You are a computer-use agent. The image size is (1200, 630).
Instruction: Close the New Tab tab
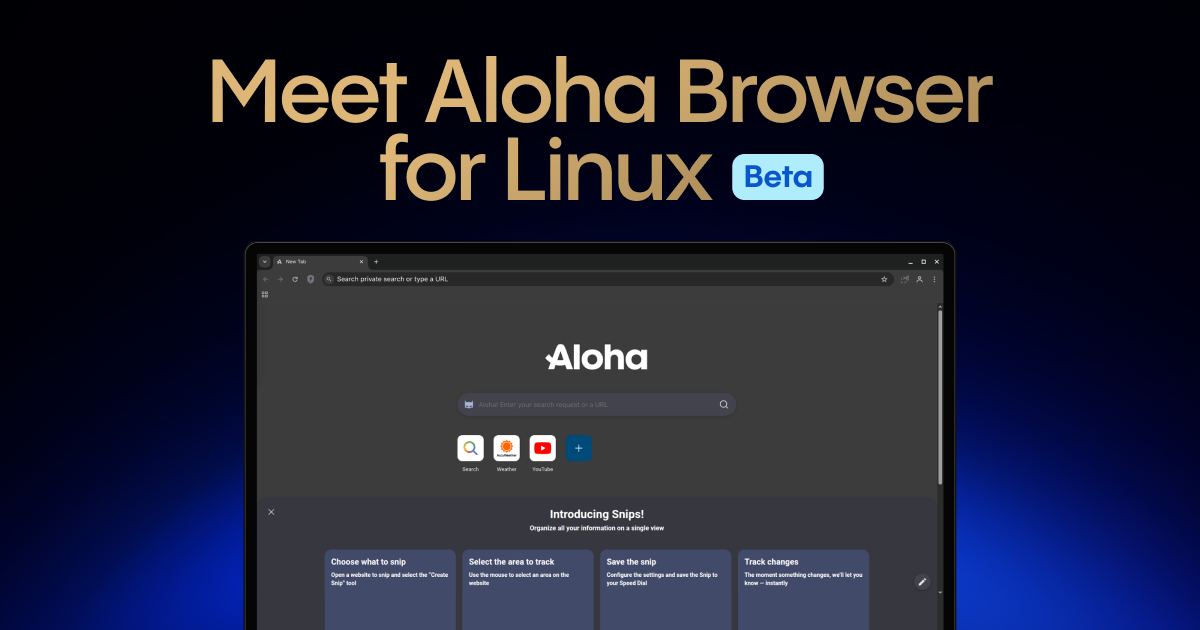[361, 261]
